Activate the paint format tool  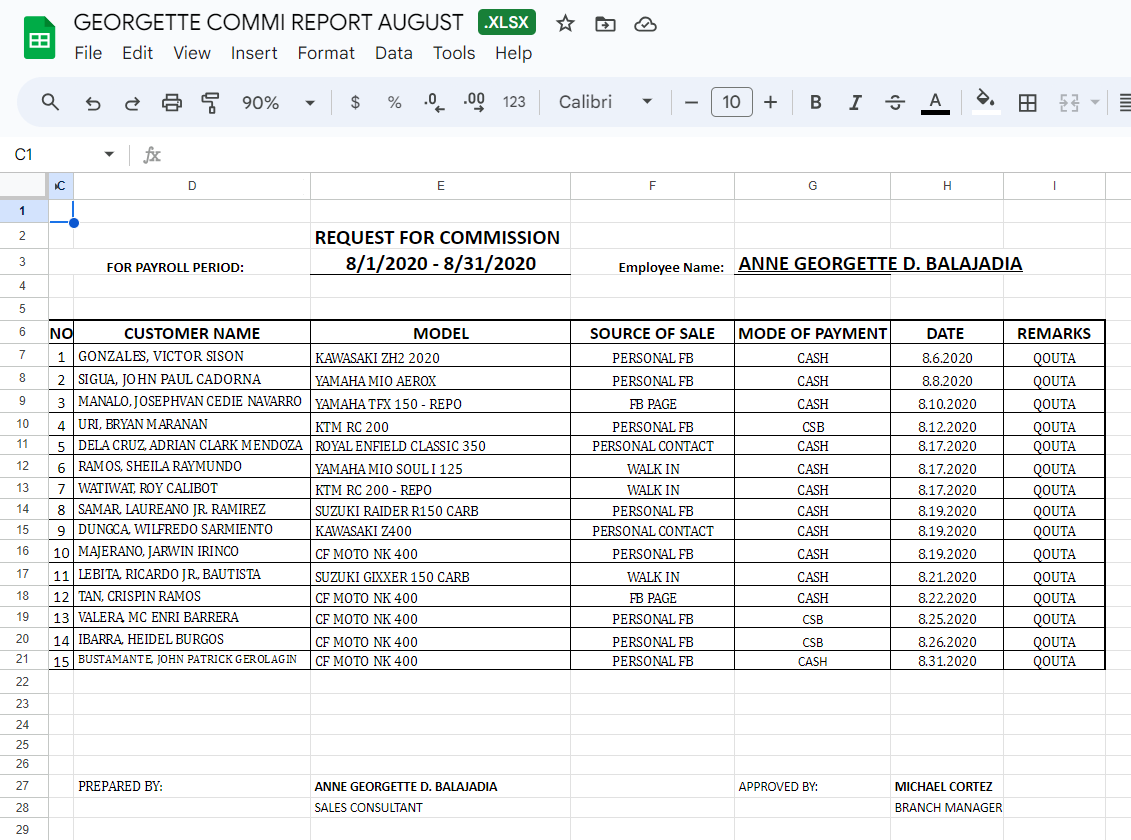(x=211, y=102)
